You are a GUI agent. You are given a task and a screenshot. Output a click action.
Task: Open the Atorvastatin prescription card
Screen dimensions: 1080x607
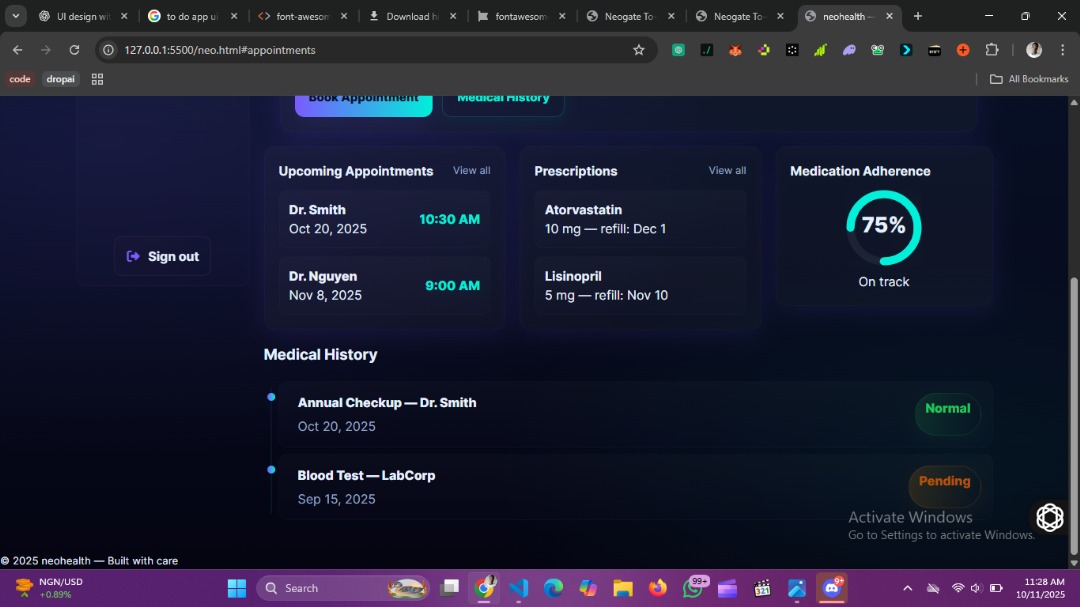[640, 219]
